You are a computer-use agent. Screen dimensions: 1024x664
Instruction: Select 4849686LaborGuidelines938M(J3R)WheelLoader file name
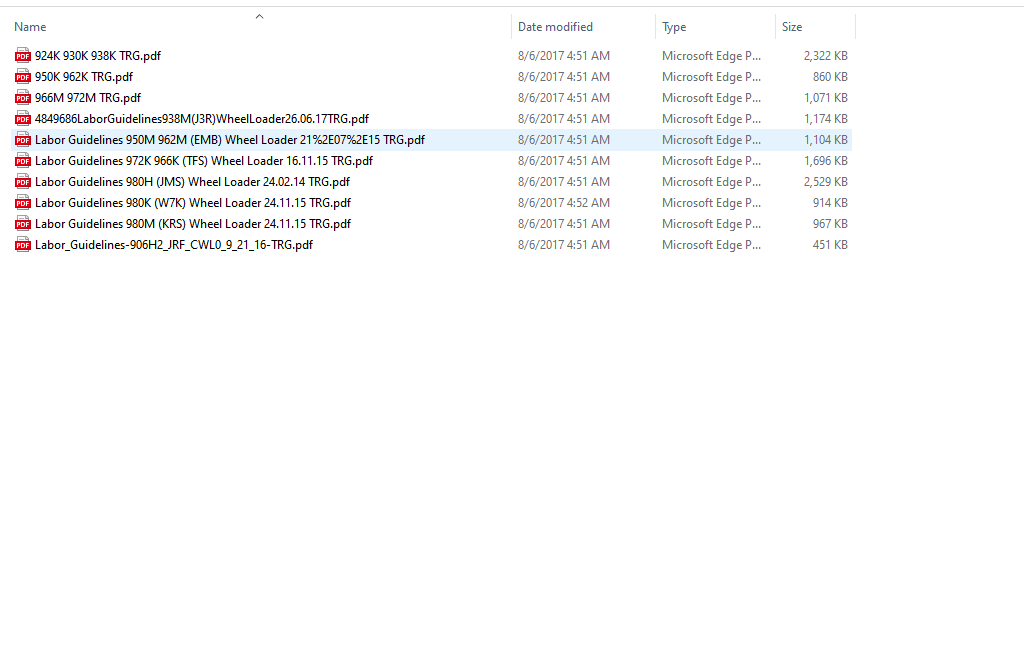[x=202, y=119]
